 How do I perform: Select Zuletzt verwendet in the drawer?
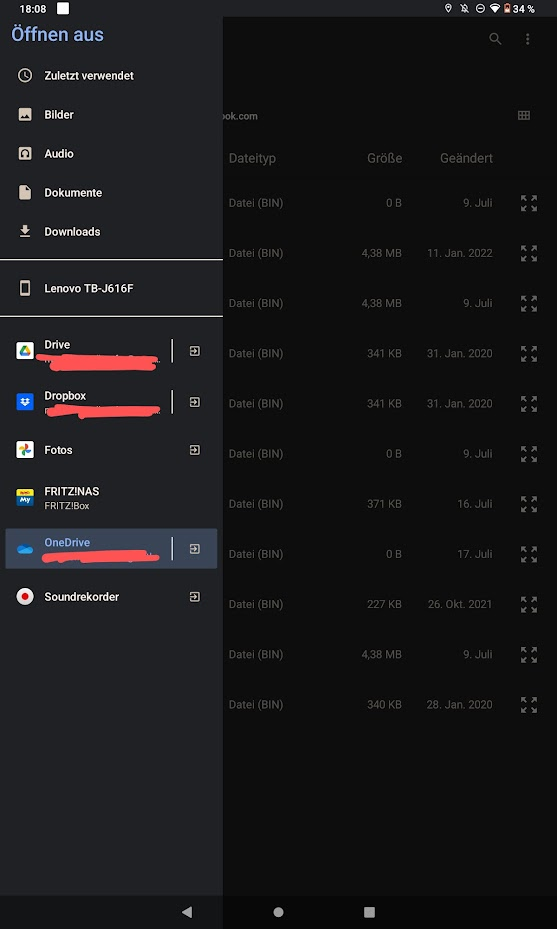[111, 76]
